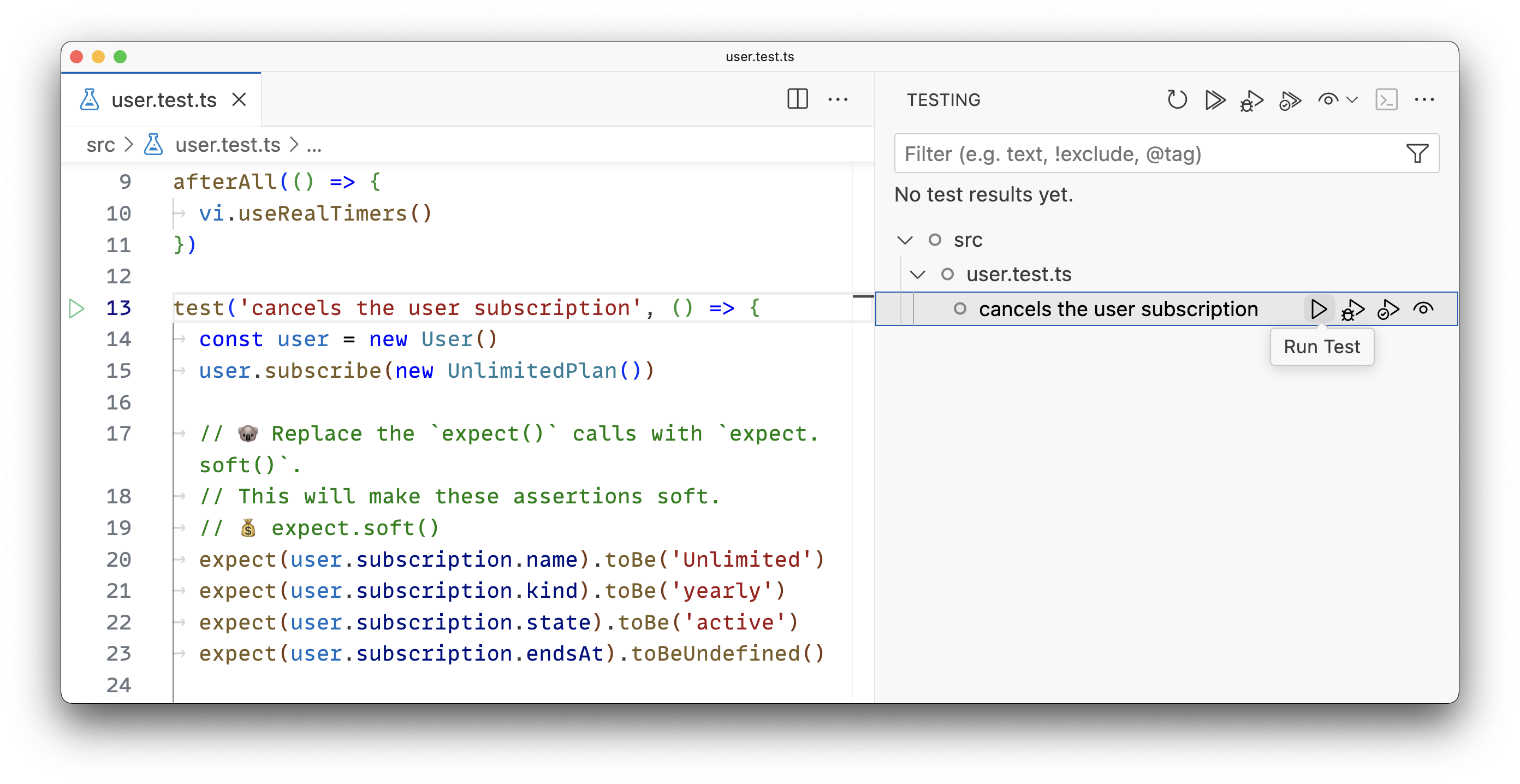Collapse the src tree node
The image size is (1520, 784).
click(905, 240)
